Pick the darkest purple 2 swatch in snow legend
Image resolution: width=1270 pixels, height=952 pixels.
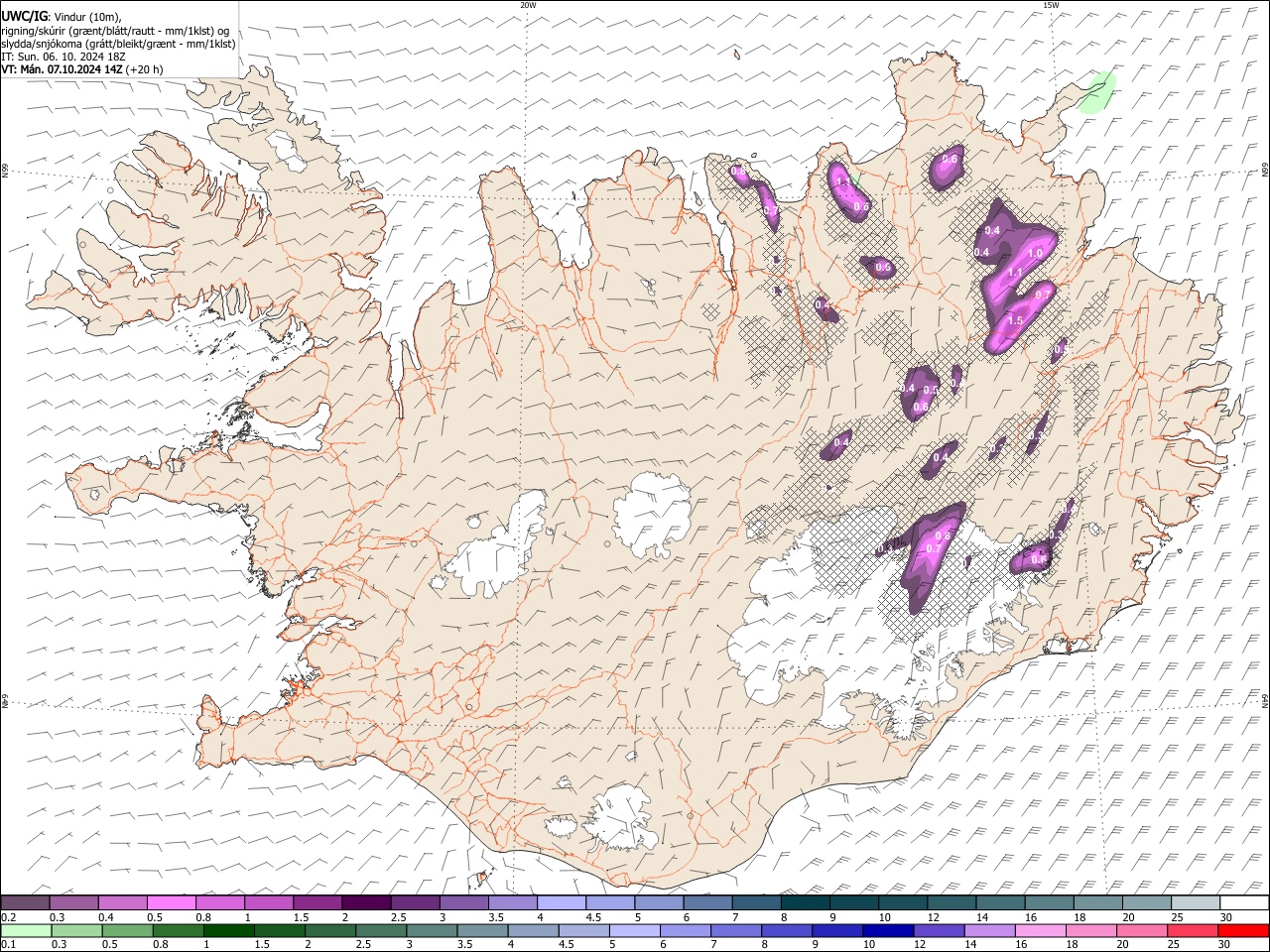click(x=366, y=902)
